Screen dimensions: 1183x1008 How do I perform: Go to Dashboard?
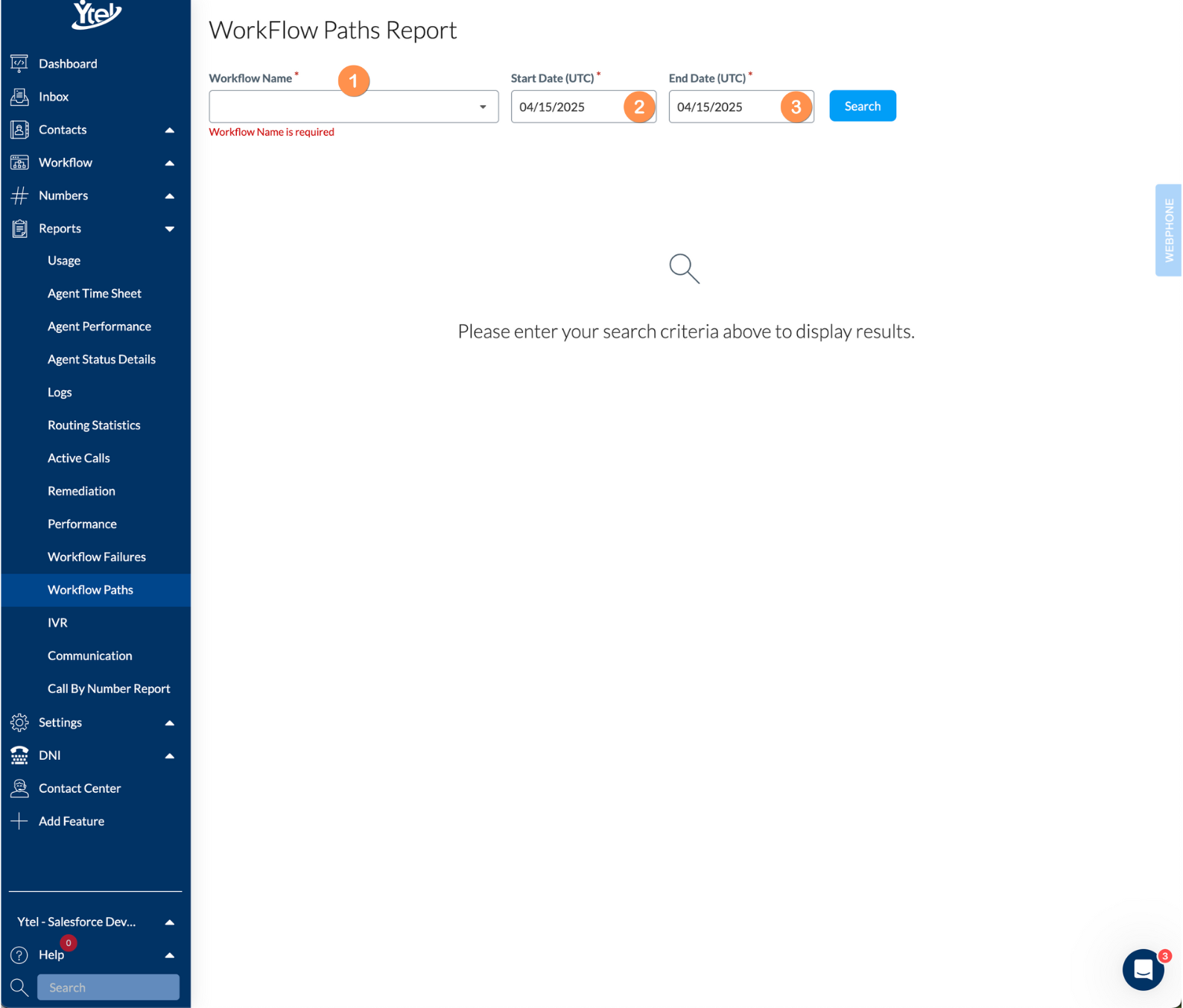pos(68,63)
